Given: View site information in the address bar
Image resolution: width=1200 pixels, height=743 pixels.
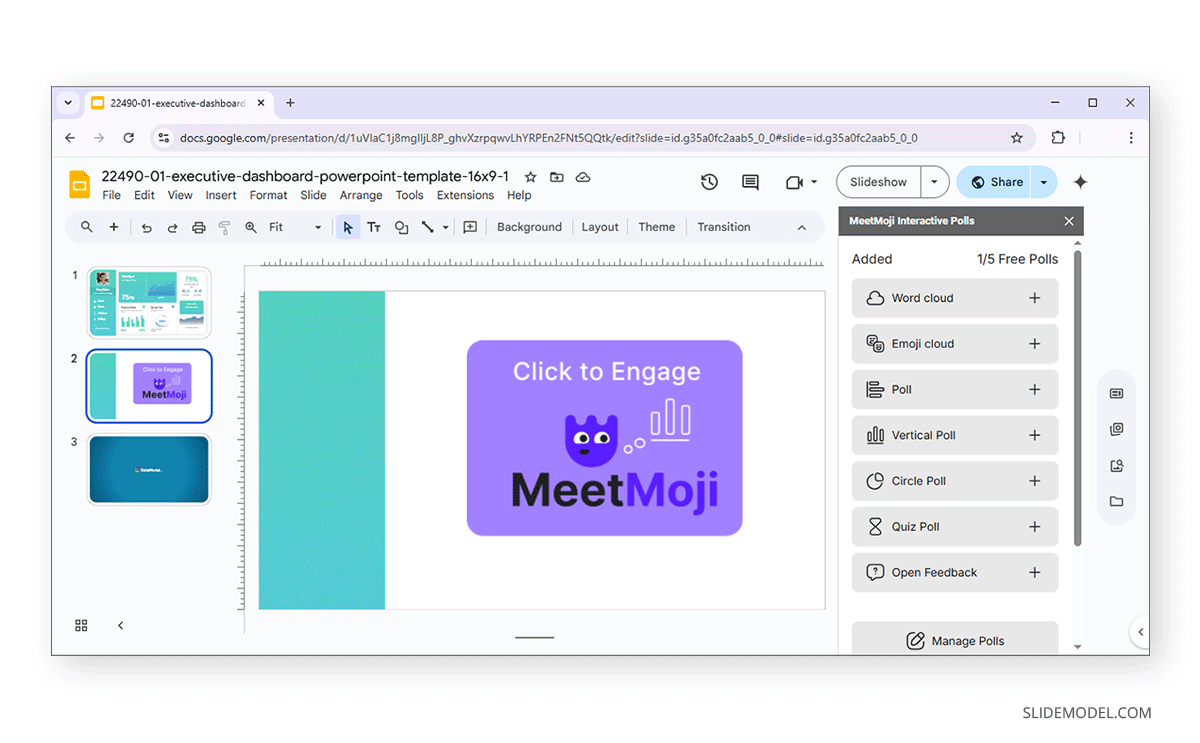Looking at the screenshot, I should point(163,138).
